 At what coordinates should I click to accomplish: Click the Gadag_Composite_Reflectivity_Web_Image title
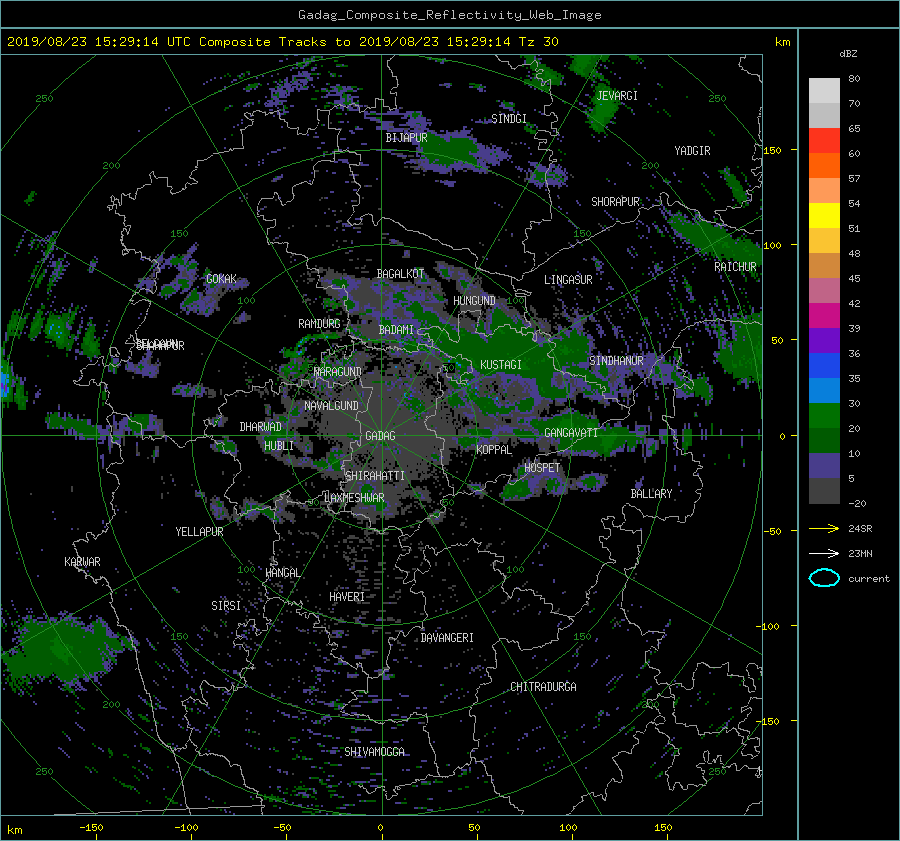[449, 15]
